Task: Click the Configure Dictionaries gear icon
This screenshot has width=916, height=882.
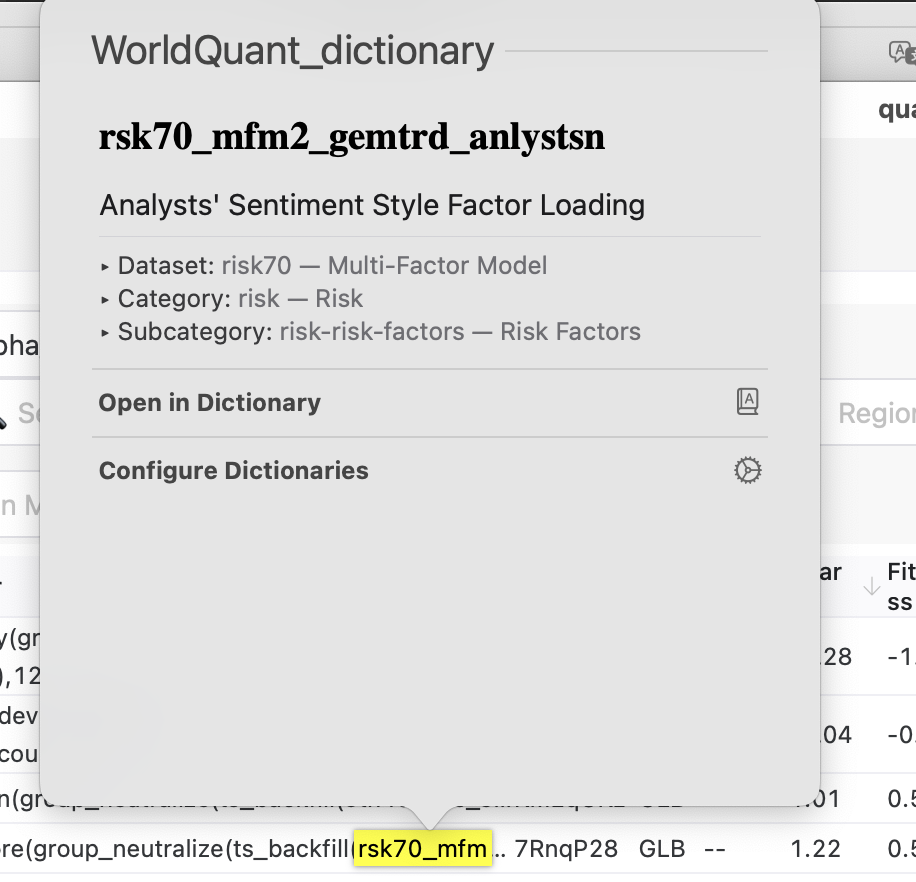Action: coord(748,470)
